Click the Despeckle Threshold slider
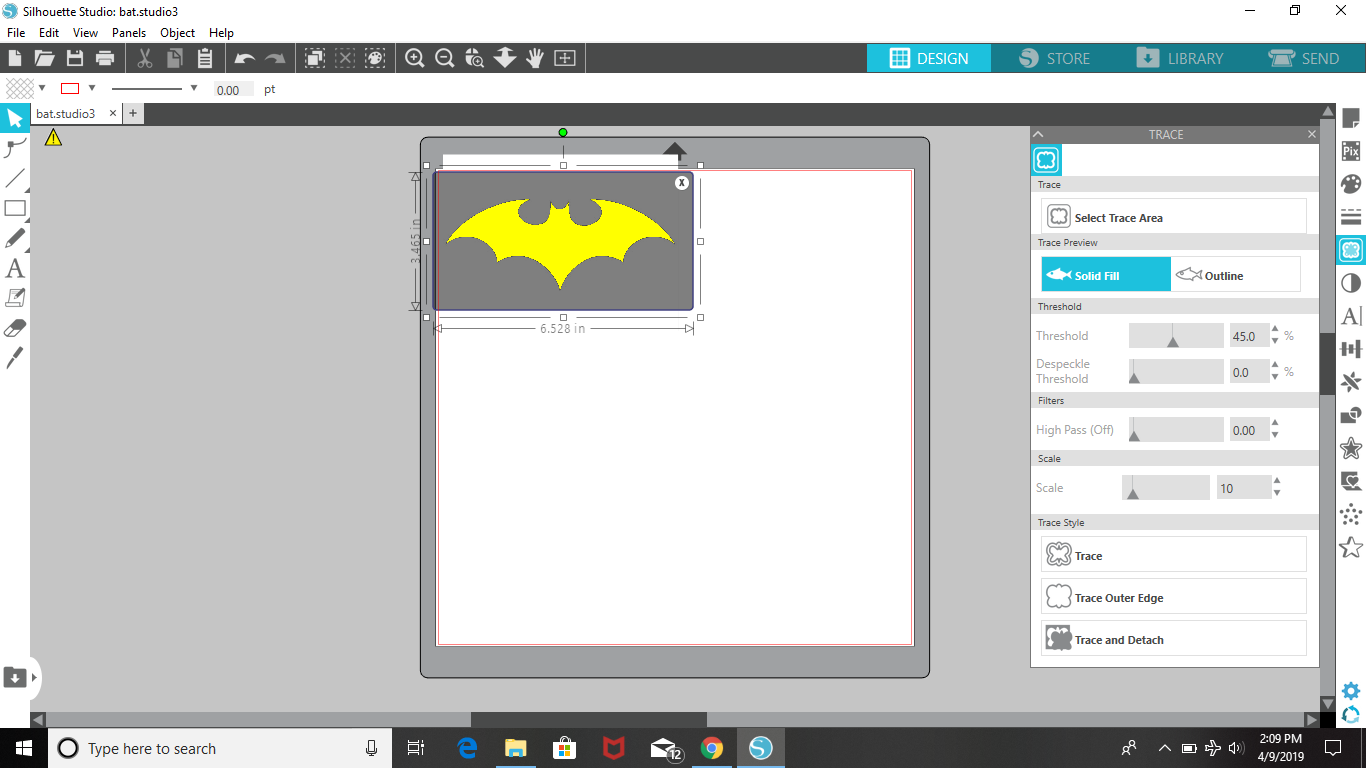1366x768 pixels. [x=1176, y=372]
